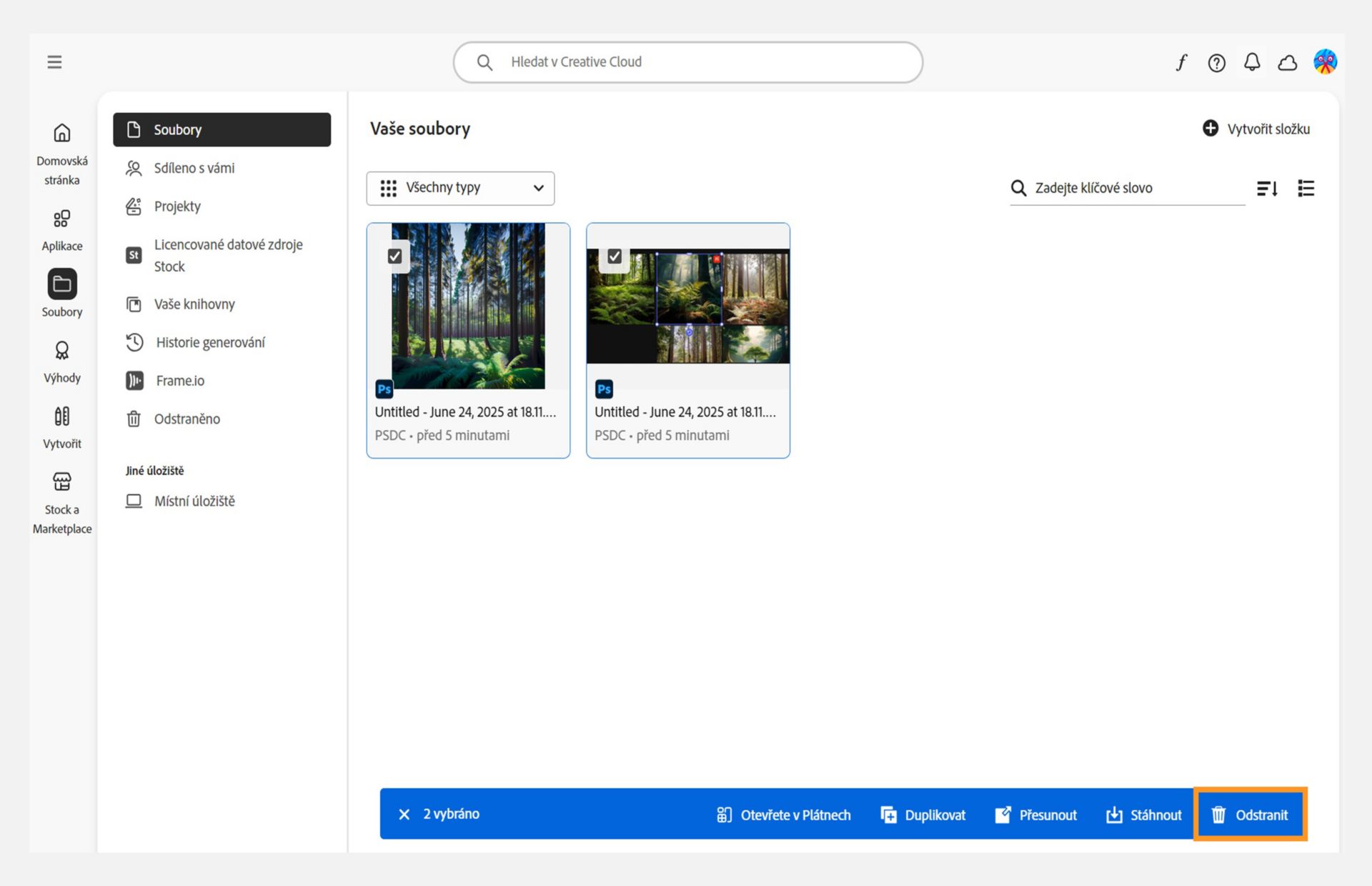Click Otevřete v Plátnech button
The height and width of the screenshot is (886, 1372).
point(783,815)
